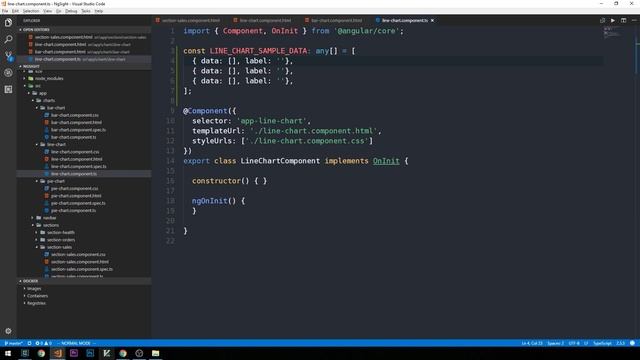Open pie-chart.component.ts in the file tree

[x=73, y=211]
